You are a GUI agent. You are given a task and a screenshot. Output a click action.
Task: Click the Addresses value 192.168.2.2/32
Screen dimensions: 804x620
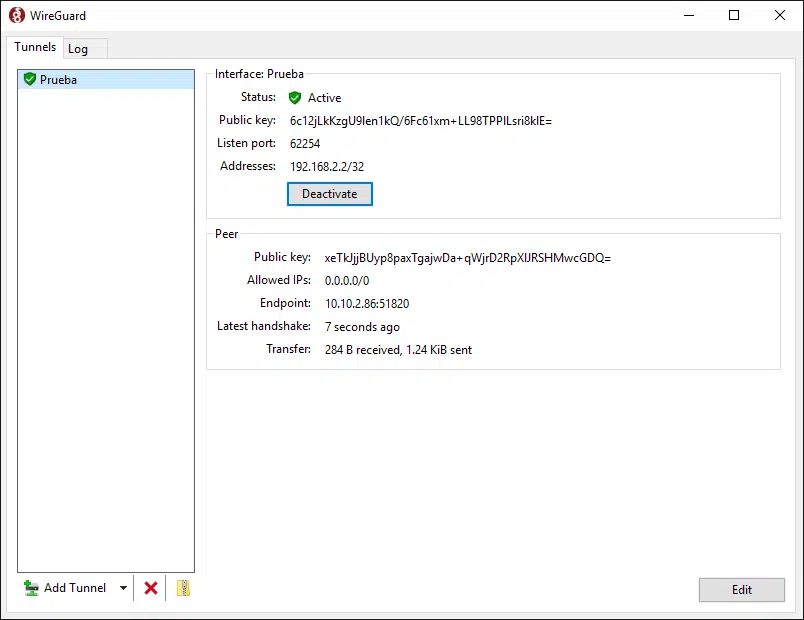coord(327,167)
